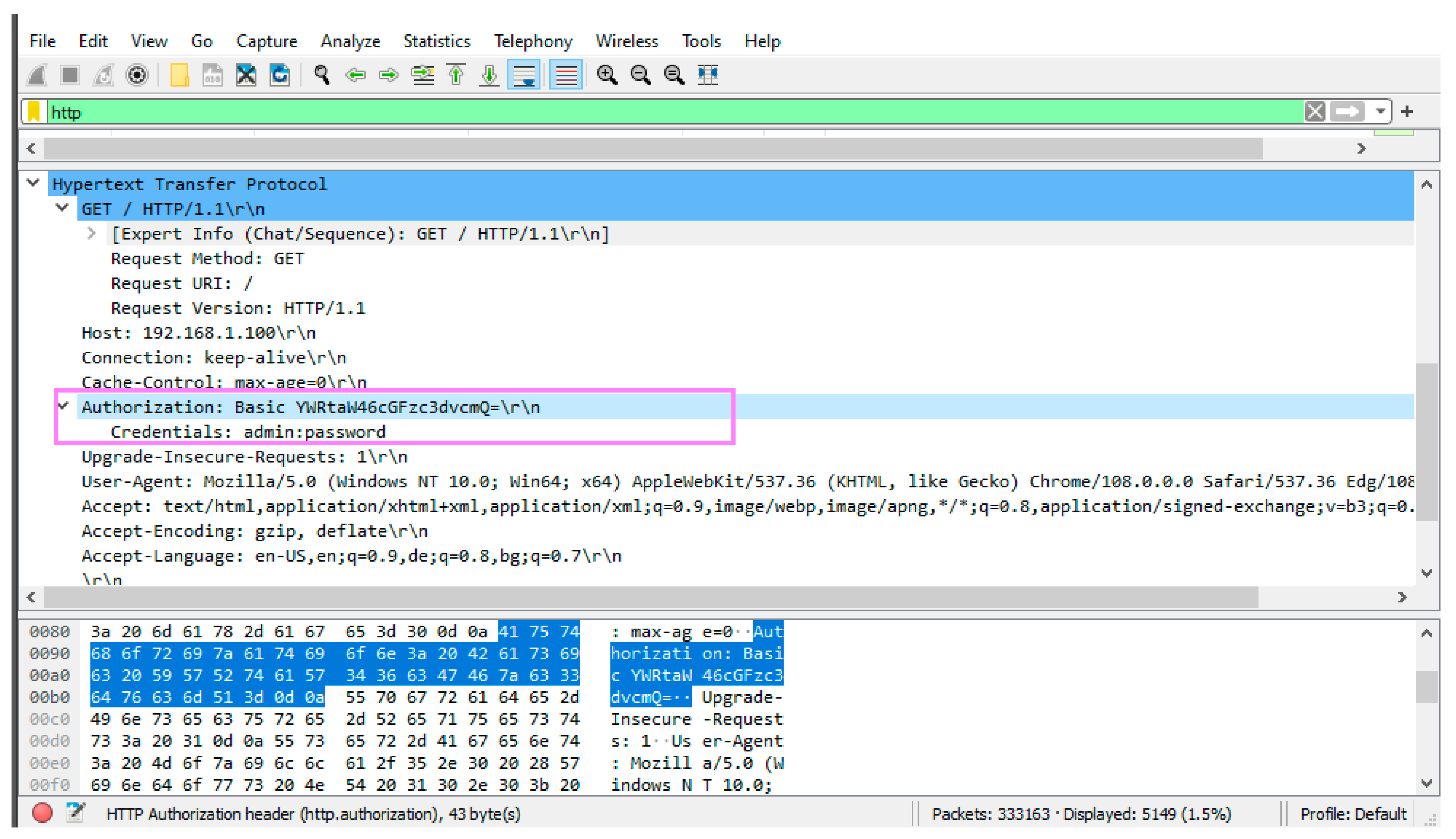Toggle packet colorization rules button

click(565, 75)
